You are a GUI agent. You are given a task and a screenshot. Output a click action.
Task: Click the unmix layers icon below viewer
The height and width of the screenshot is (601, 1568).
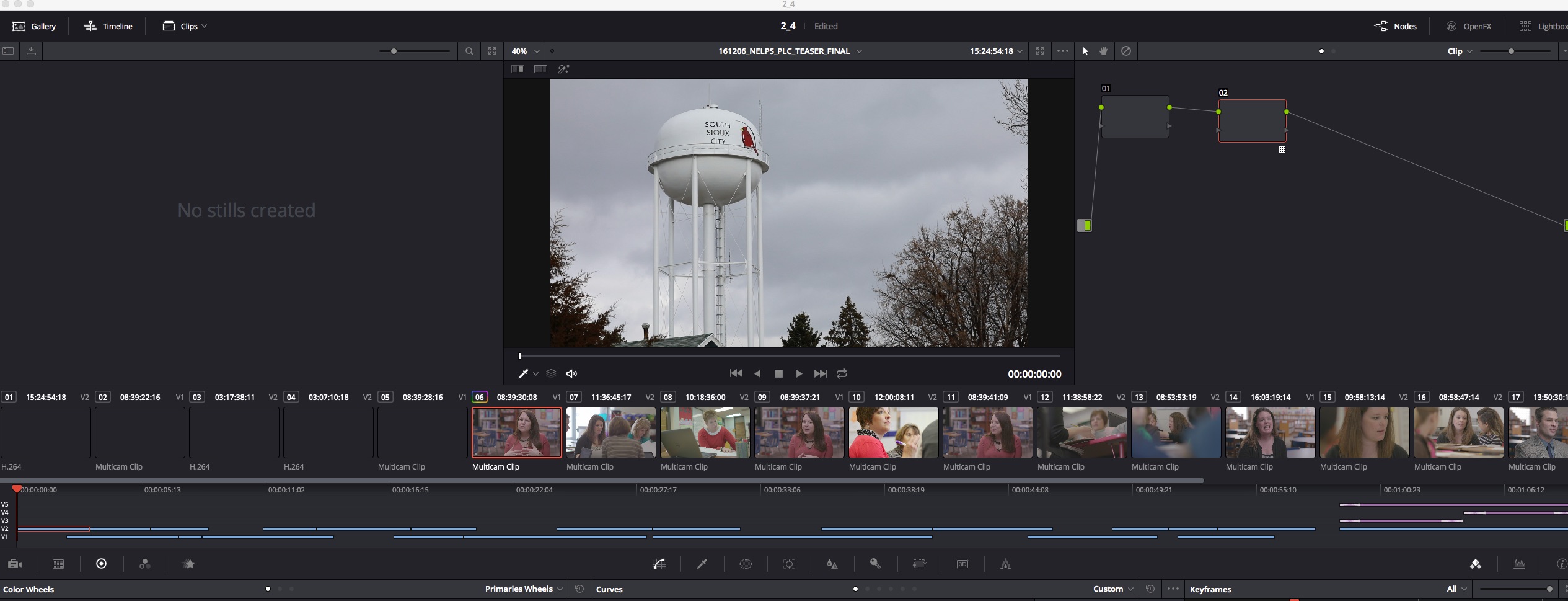click(x=551, y=373)
